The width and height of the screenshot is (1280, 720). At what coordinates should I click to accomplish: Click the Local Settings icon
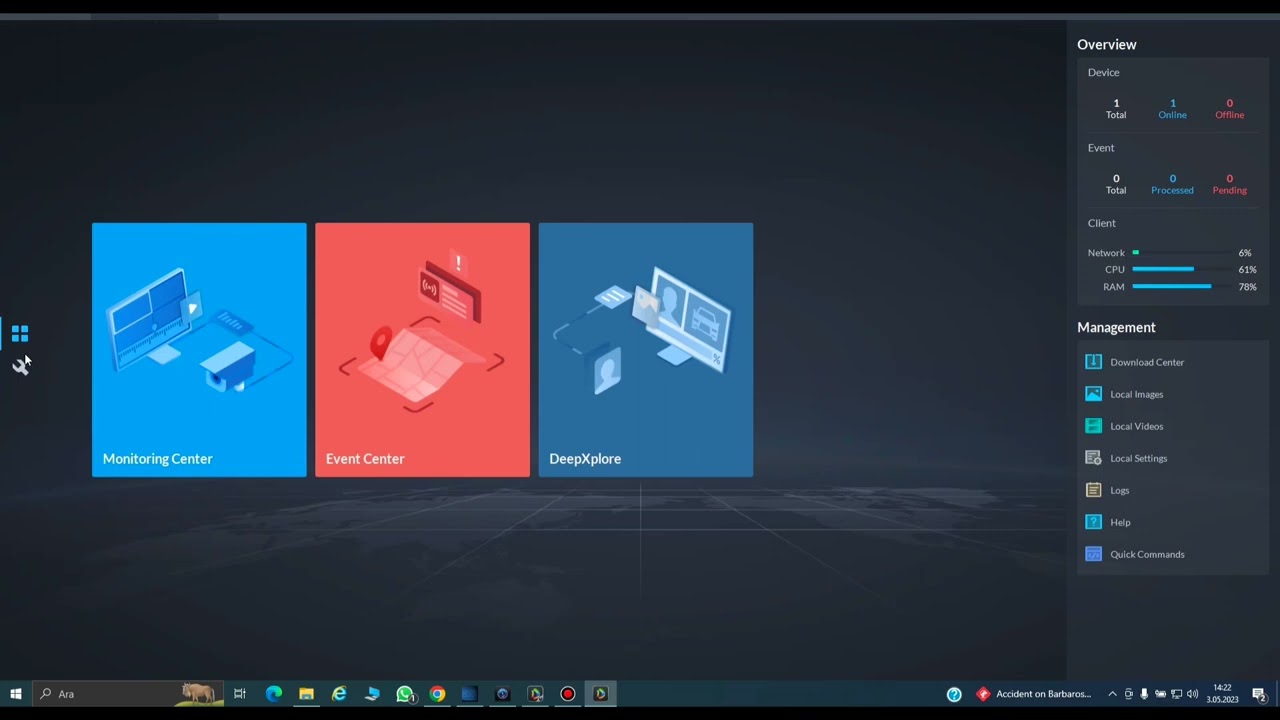1093,458
